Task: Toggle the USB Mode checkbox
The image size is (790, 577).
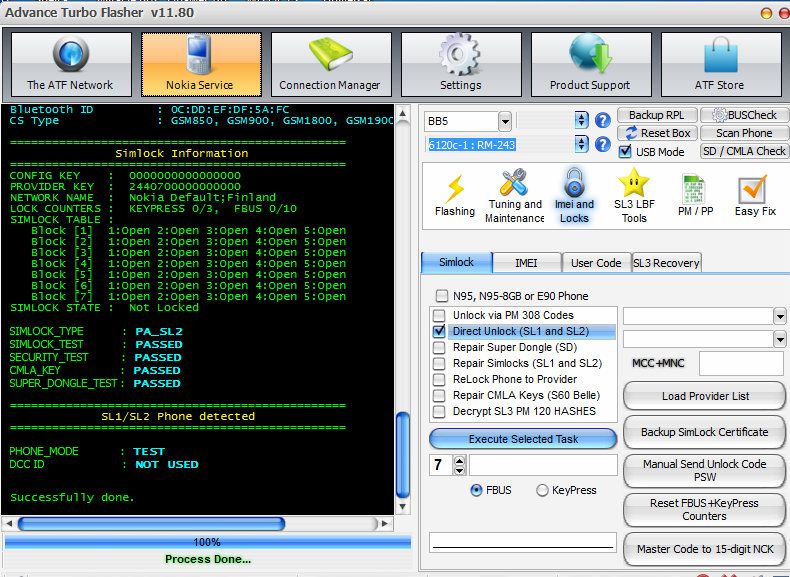Action: [625, 152]
